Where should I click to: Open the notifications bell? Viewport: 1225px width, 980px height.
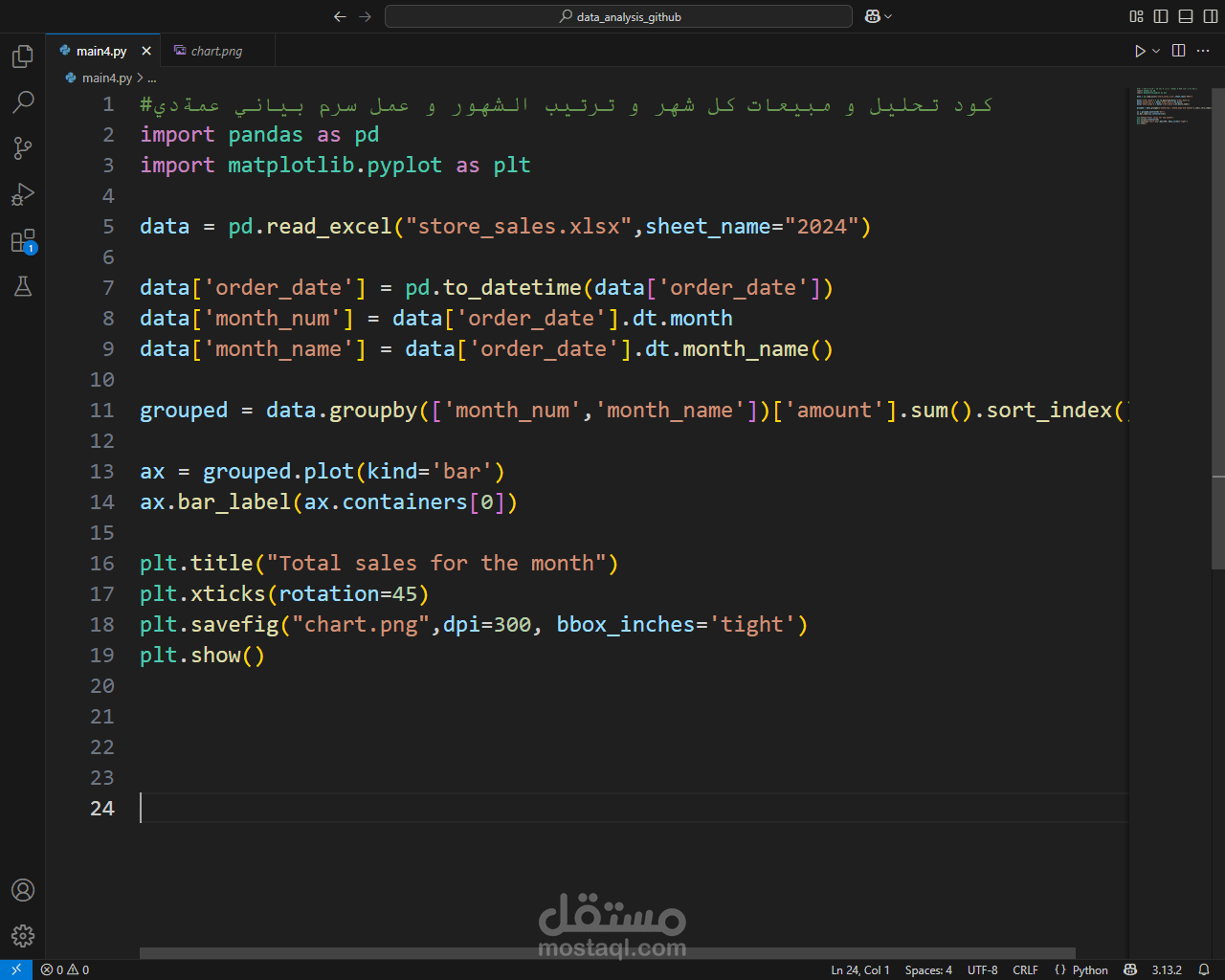point(1204,969)
